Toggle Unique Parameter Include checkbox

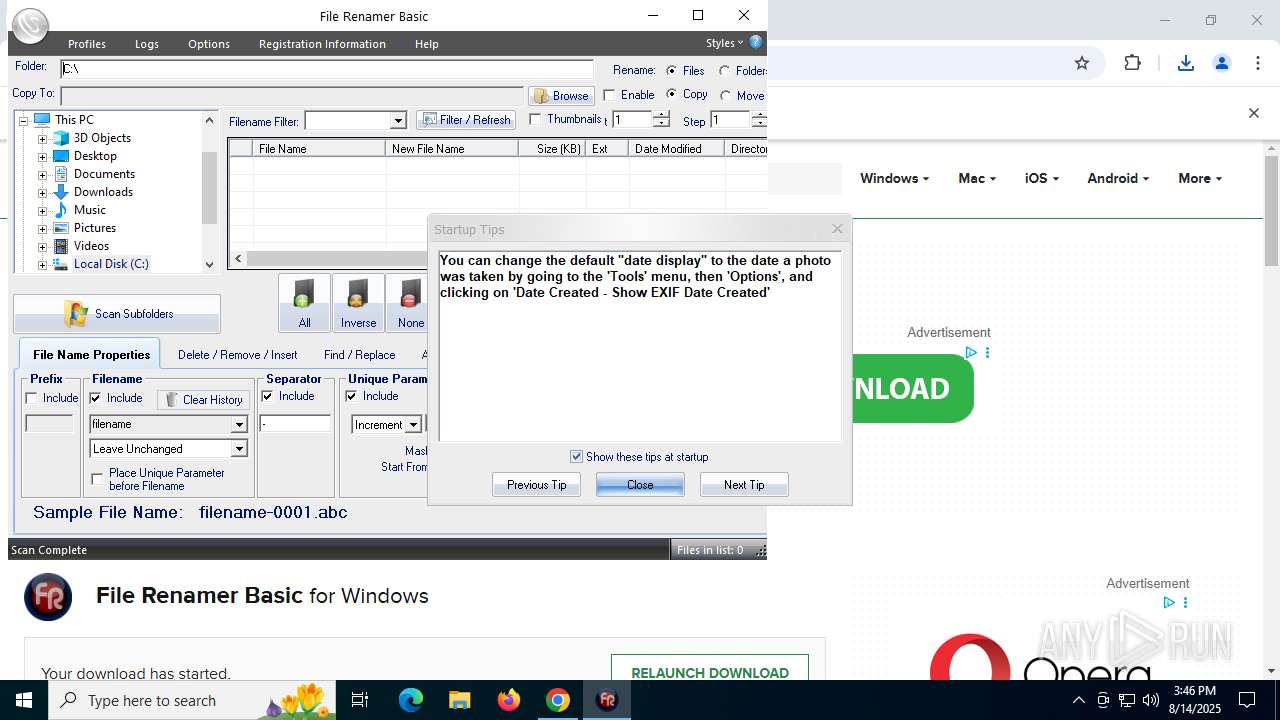(351, 396)
